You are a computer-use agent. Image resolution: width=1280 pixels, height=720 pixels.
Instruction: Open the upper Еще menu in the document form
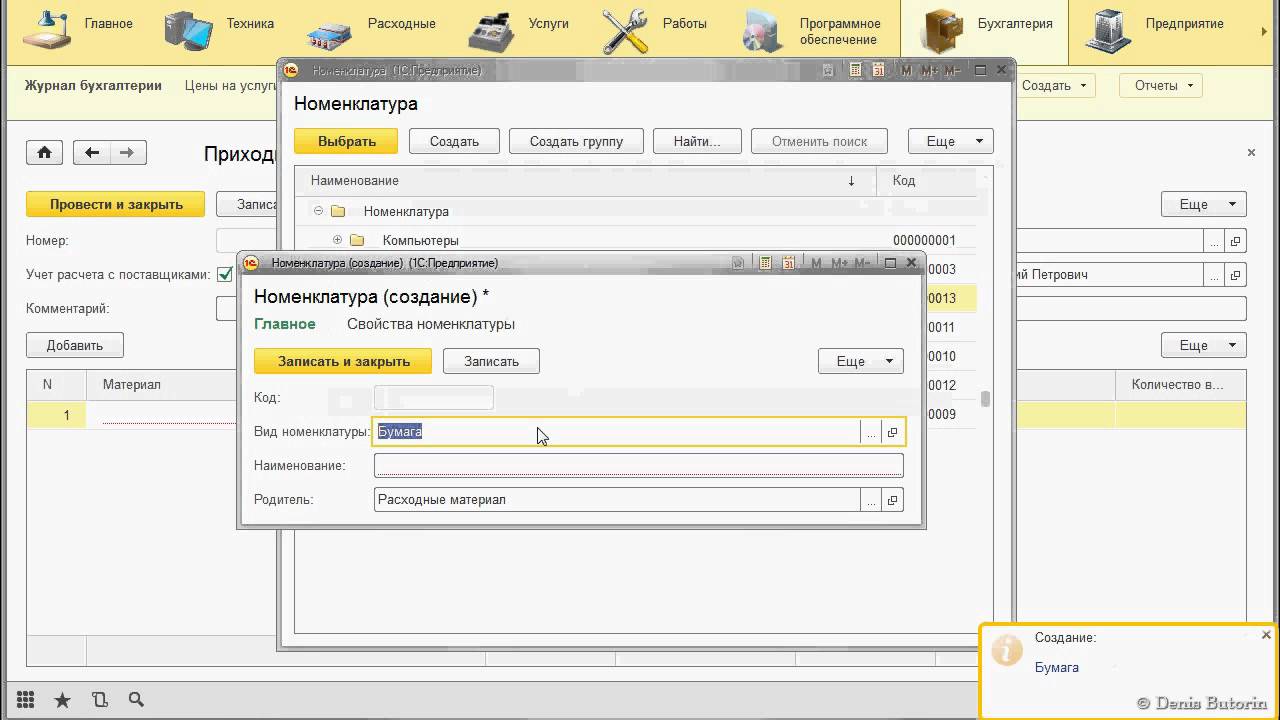pos(1204,204)
